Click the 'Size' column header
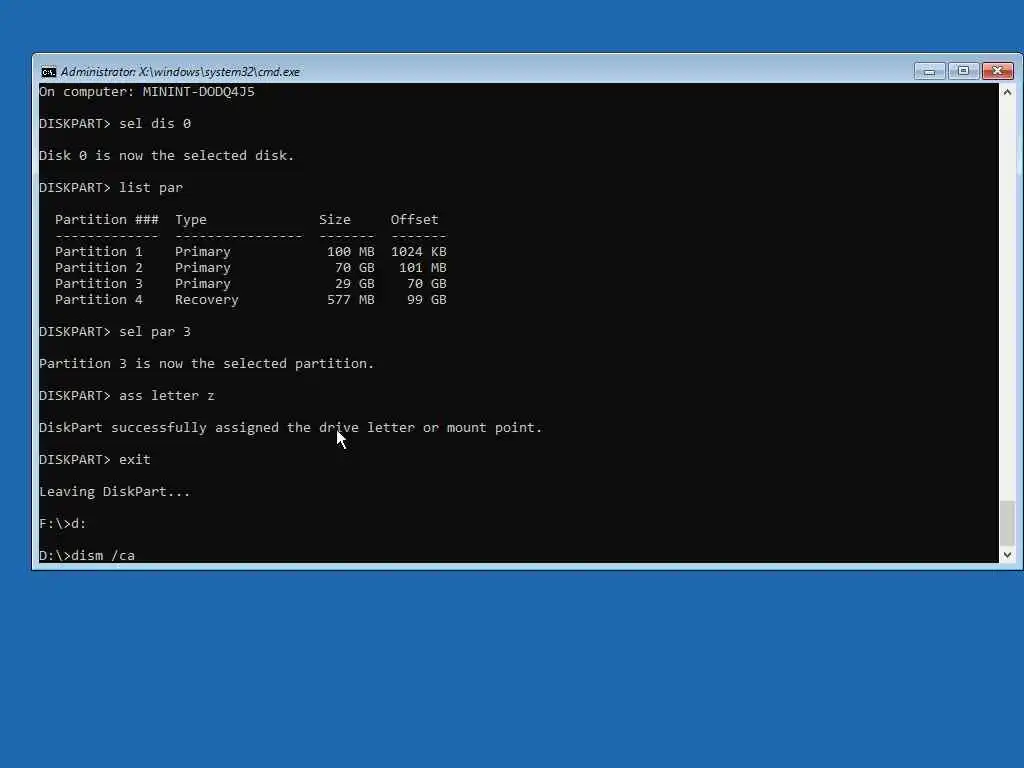This screenshot has width=1024, height=768. tap(334, 219)
